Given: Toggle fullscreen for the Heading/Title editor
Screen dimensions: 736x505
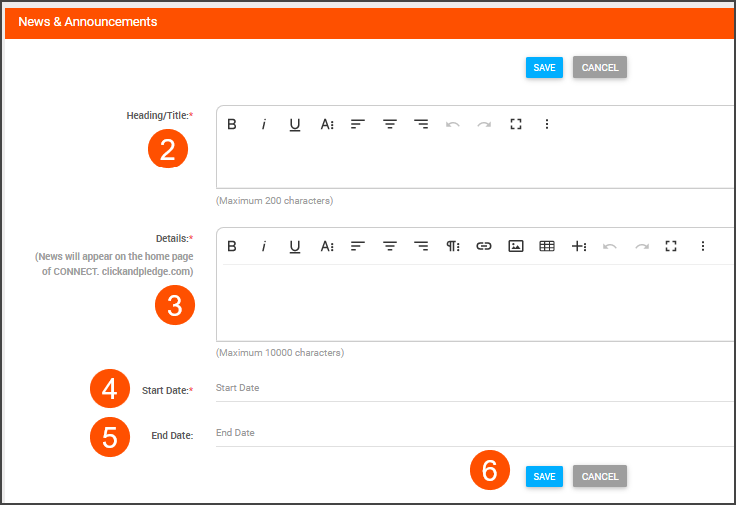Looking at the screenshot, I should pyautogui.click(x=516, y=124).
